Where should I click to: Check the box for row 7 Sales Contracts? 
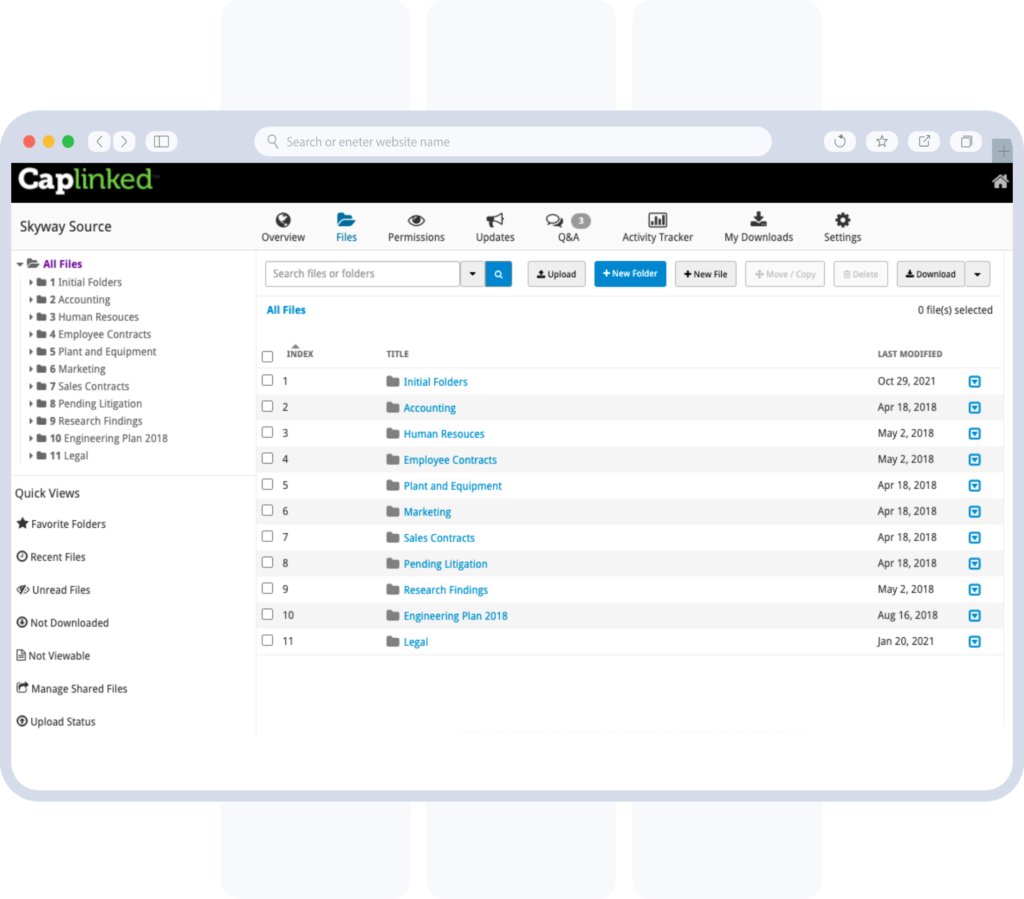click(x=267, y=536)
